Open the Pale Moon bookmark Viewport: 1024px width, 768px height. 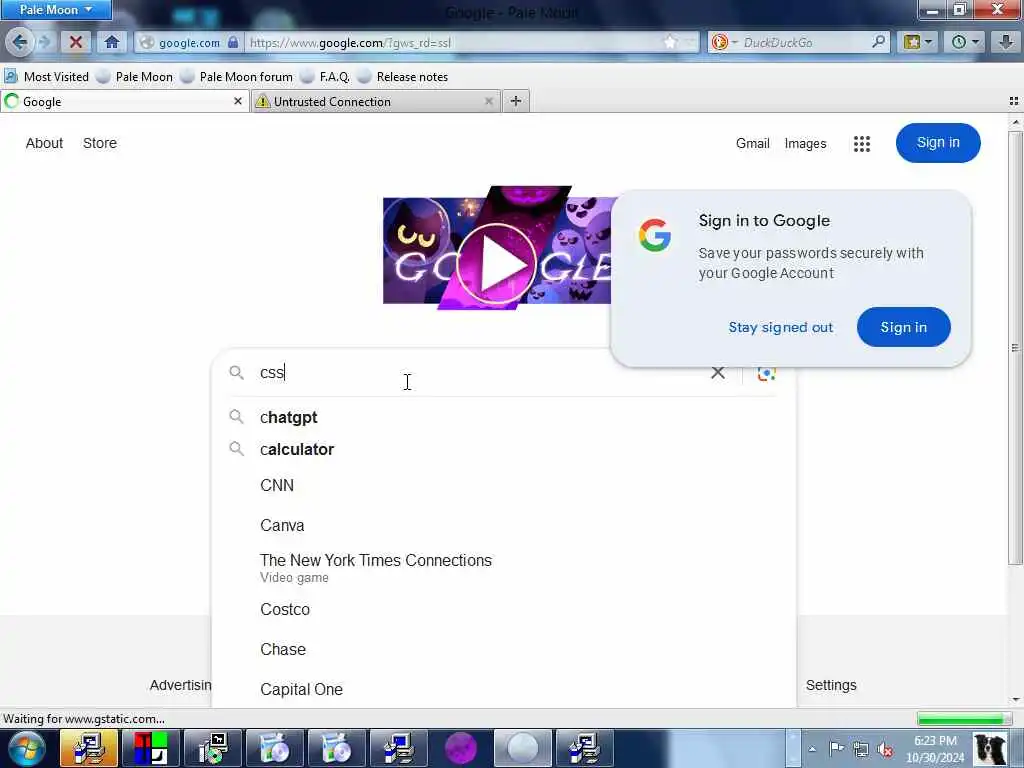coord(135,76)
